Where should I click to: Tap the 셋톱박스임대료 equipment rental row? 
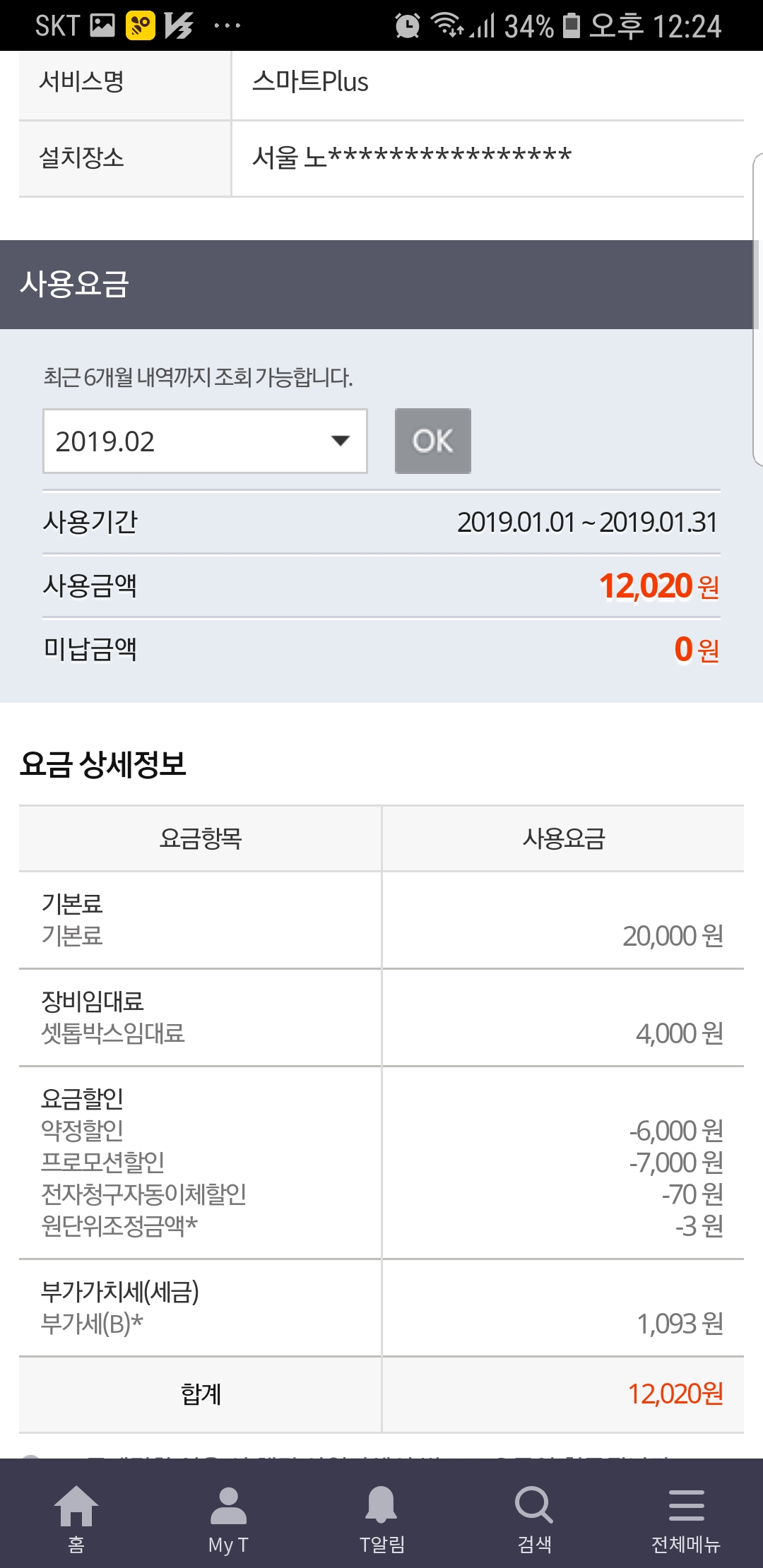click(x=113, y=1033)
